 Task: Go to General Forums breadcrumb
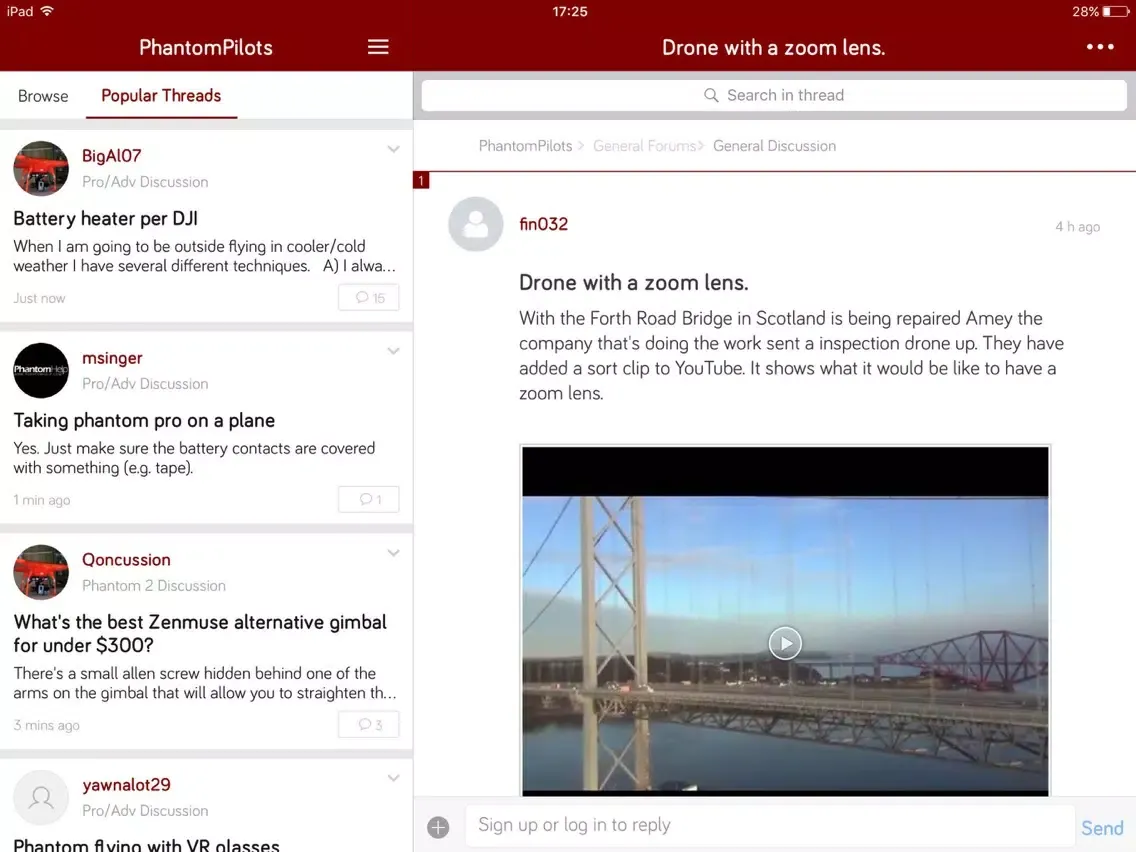(x=645, y=146)
